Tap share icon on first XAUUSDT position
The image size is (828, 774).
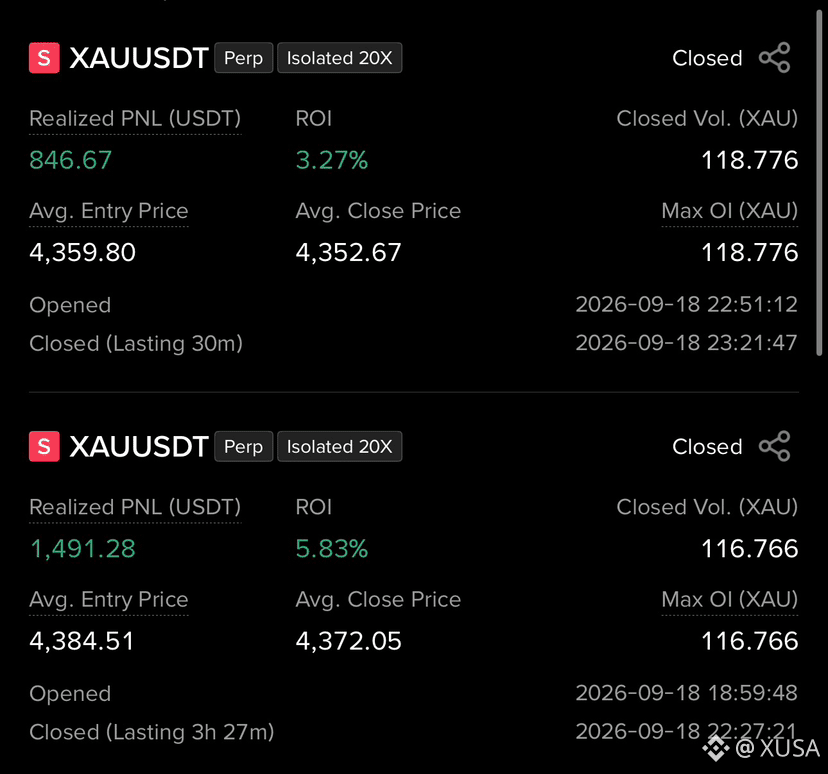[775, 58]
